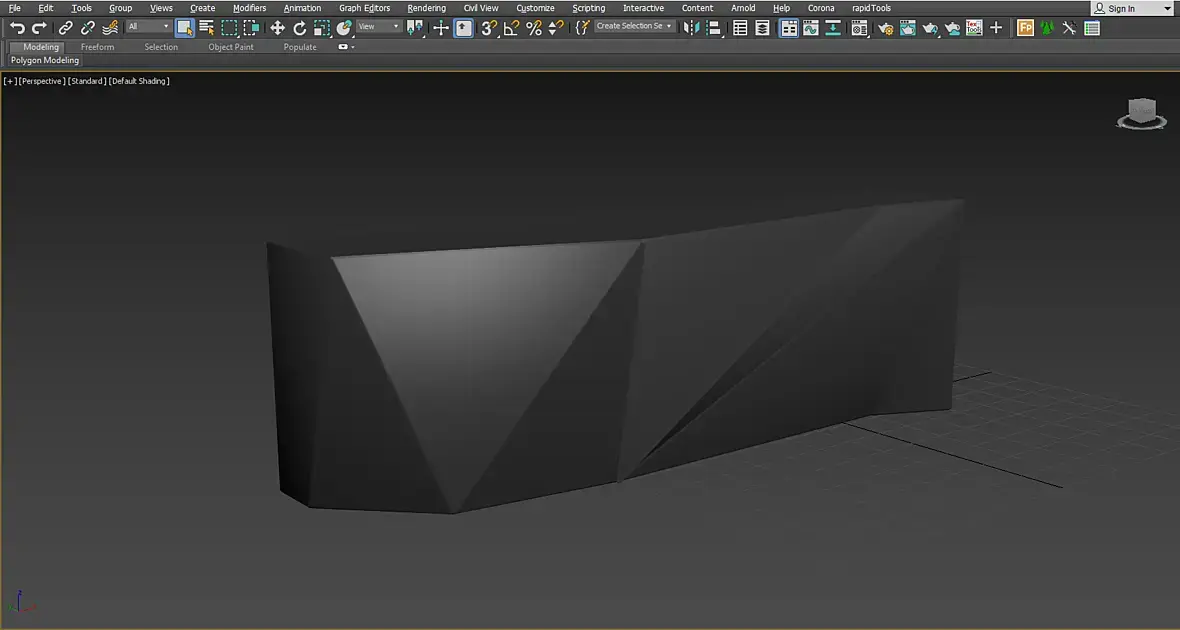1180x630 pixels.
Task: Toggle Percent Snap on the toolbar
Action: click(534, 28)
